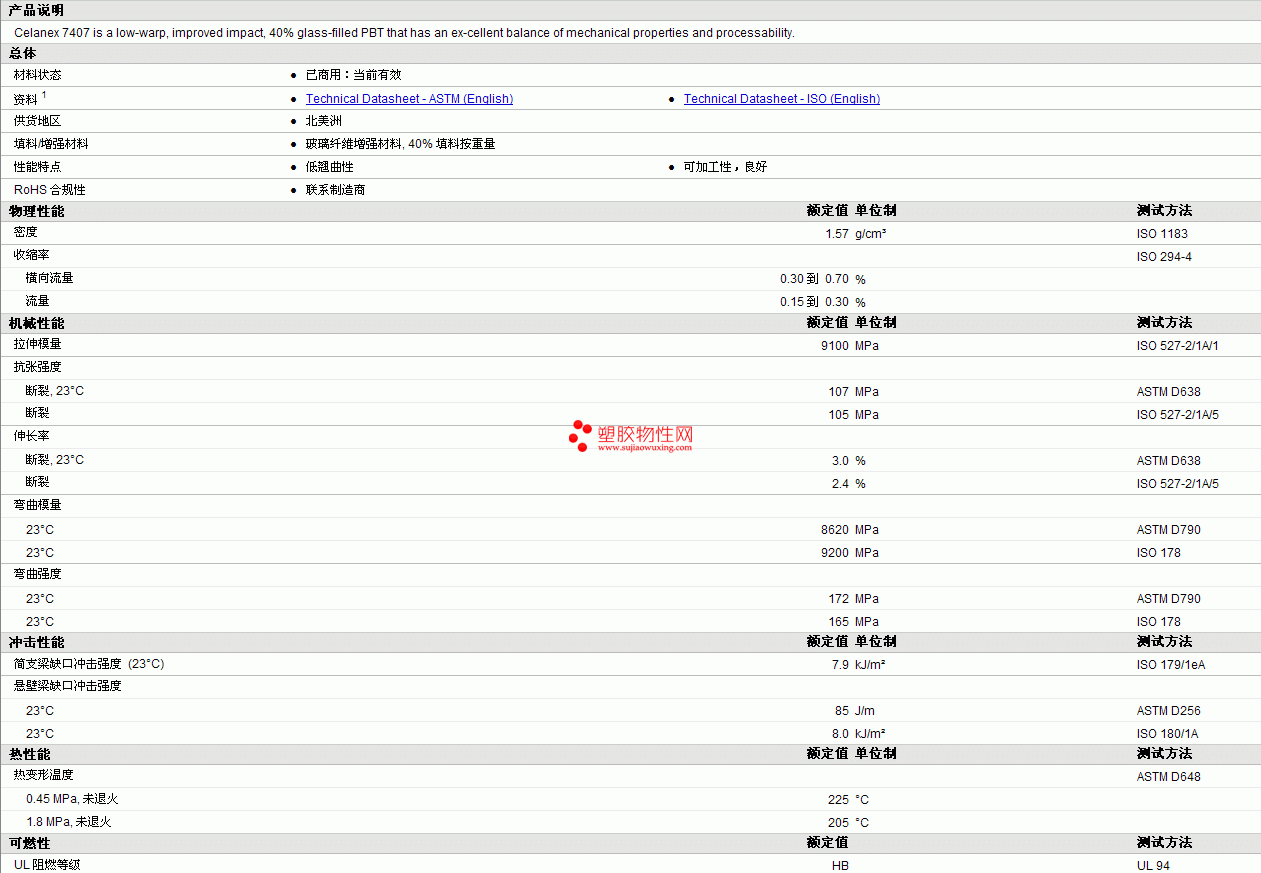Click the 总体 section header
The image size is (1261, 873).
[x=22, y=53]
